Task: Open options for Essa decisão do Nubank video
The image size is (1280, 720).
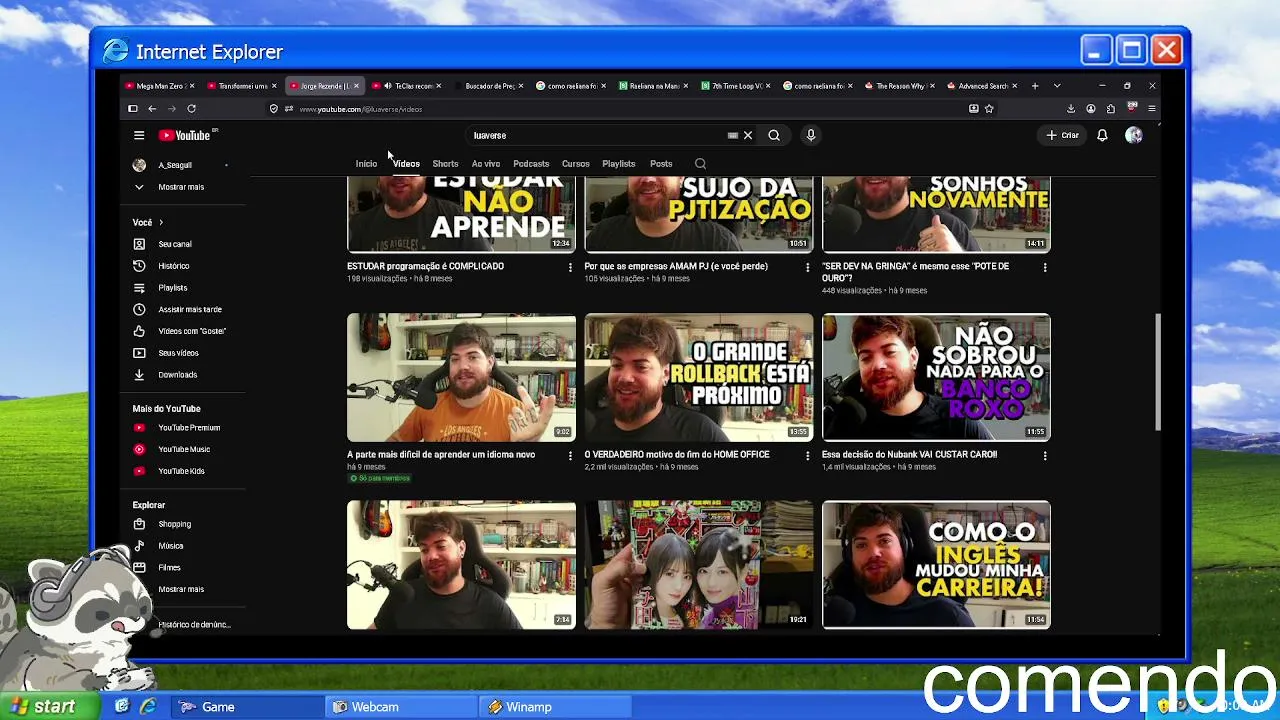Action: click(x=1045, y=455)
